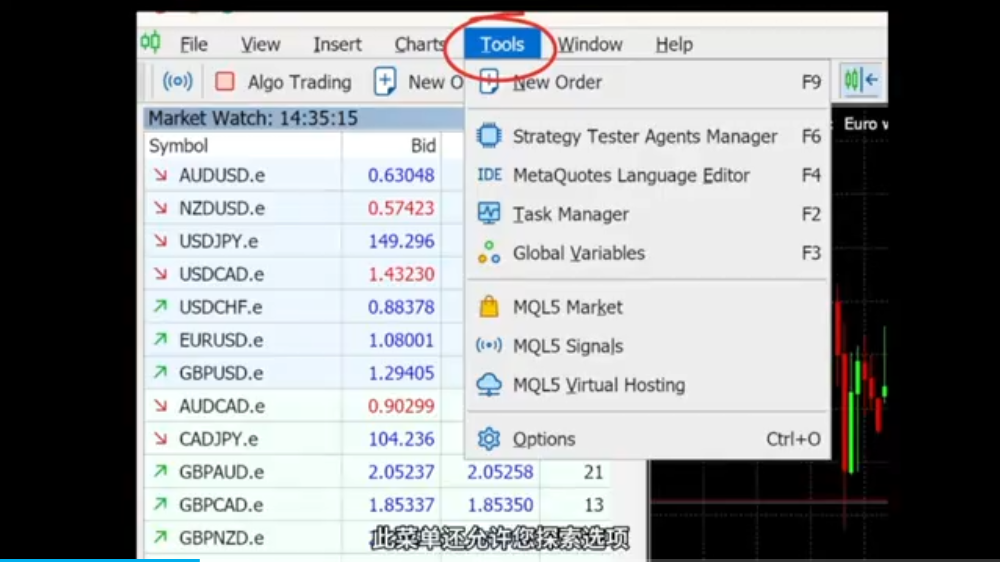Click the GBPAUD.e ask 2.05258
This screenshot has width=1000, height=562.
click(500, 472)
